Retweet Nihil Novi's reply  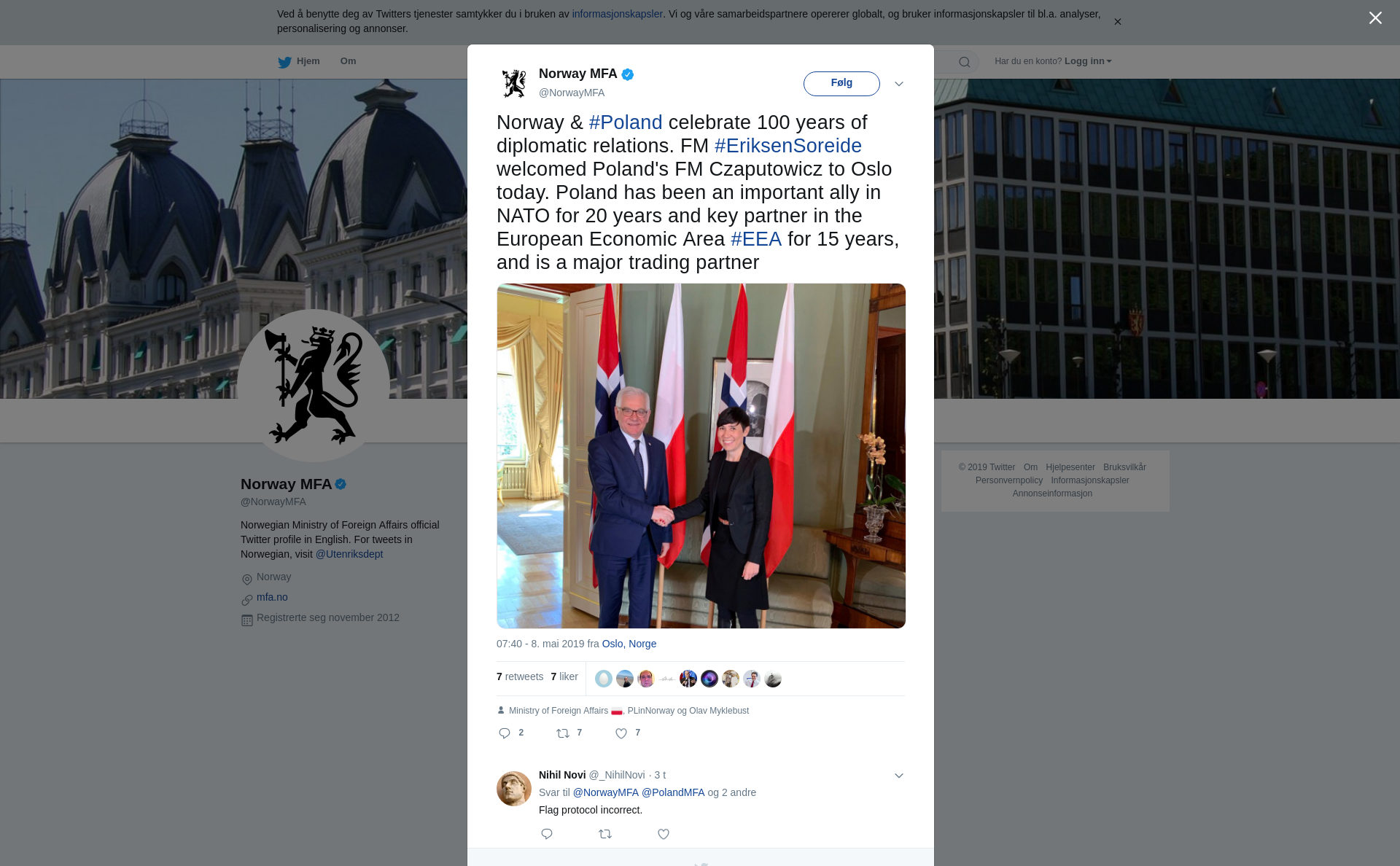click(605, 834)
